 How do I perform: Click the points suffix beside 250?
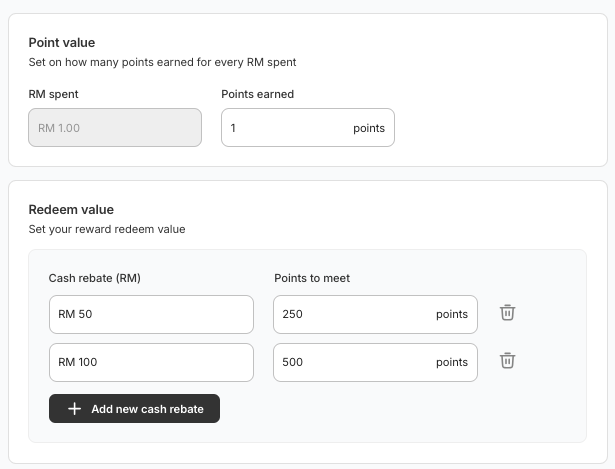tap(452, 314)
